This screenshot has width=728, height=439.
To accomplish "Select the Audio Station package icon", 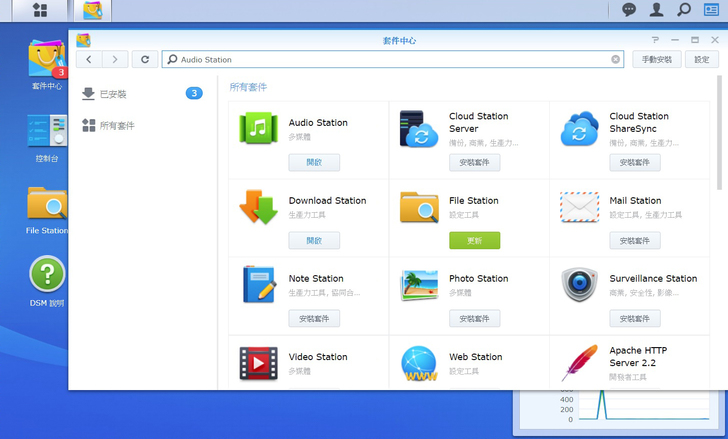I will coord(259,128).
